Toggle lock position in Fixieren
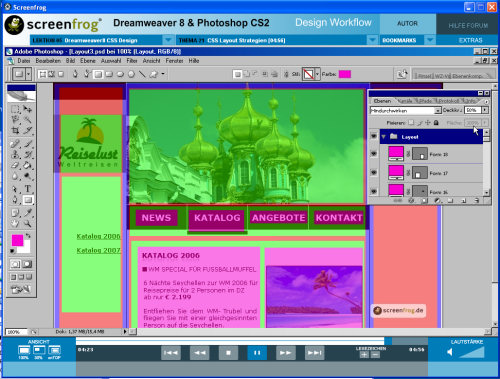This screenshot has width=500, height=379. coord(428,123)
